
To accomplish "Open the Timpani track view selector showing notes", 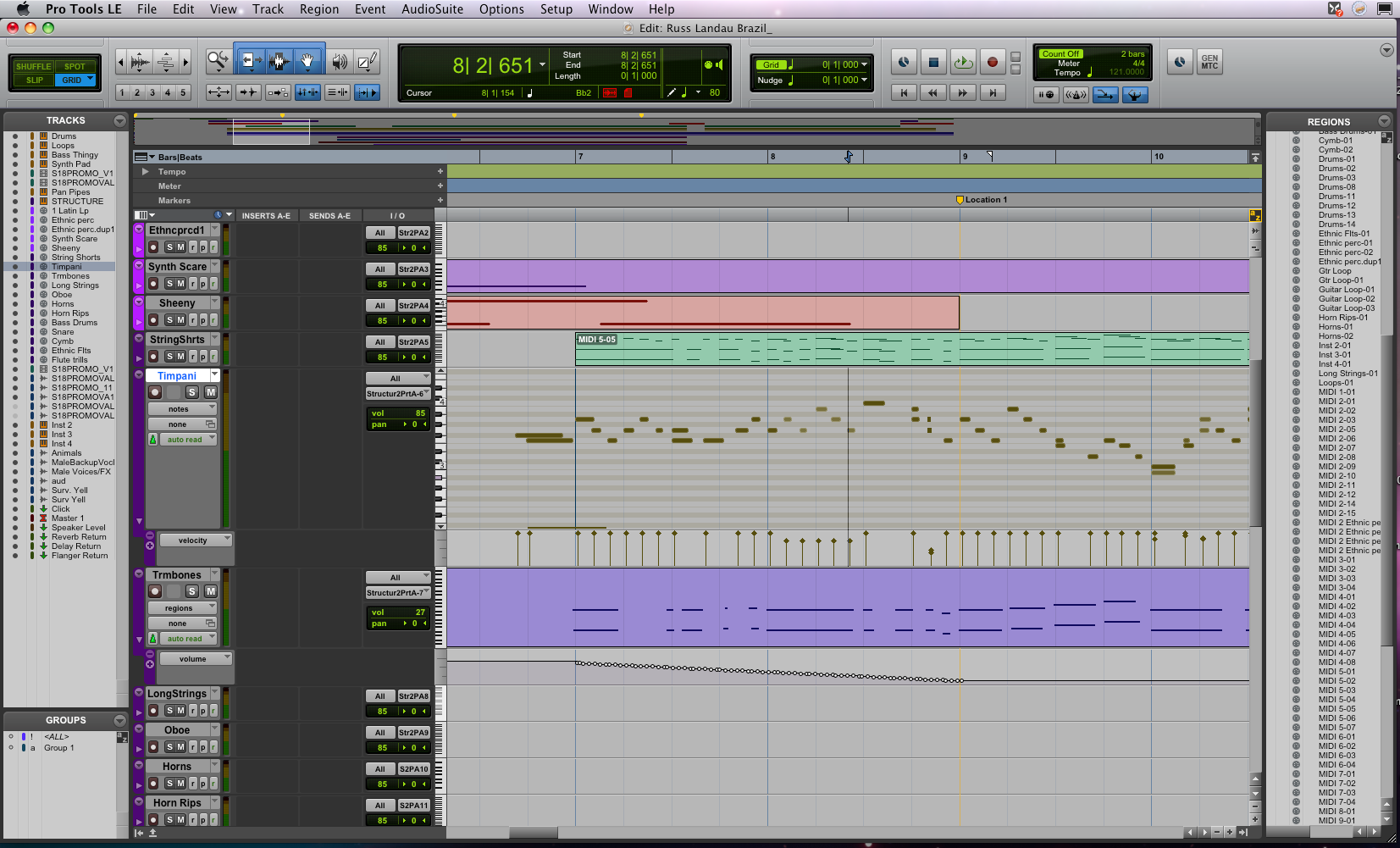I will pos(181,409).
